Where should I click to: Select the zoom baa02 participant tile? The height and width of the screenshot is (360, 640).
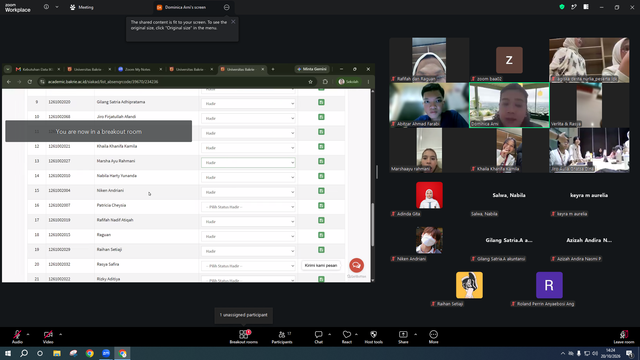[509, 60]
